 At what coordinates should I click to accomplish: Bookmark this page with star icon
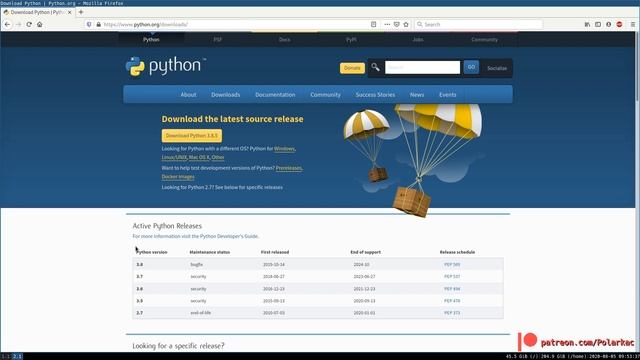click(x=406, y=24)
